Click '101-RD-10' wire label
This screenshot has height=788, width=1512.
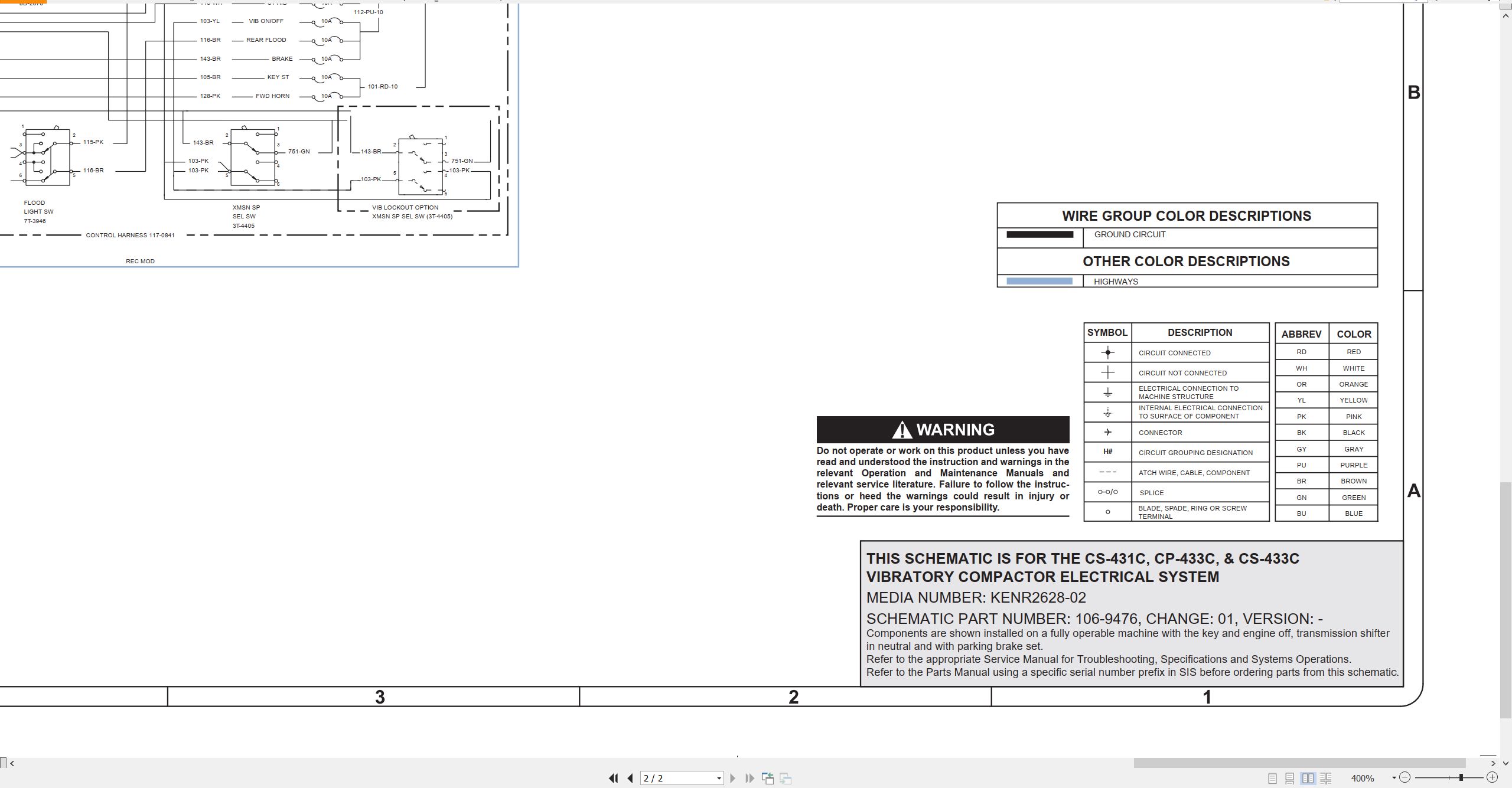pyautogui.click(x=383, y=87)
